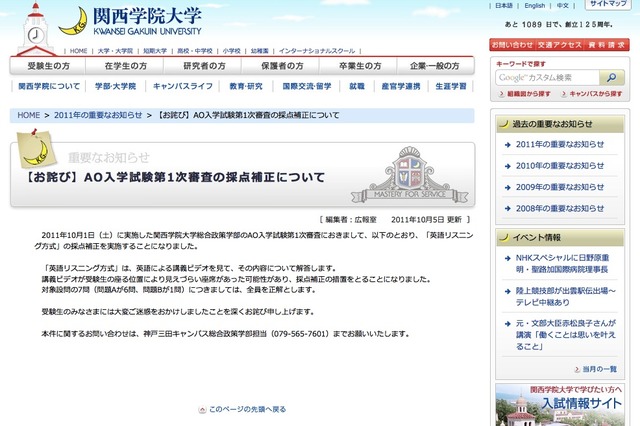The image size is (640, 426).
Task: Click HOME in the breadcrumb
Action: coord(29,115)
